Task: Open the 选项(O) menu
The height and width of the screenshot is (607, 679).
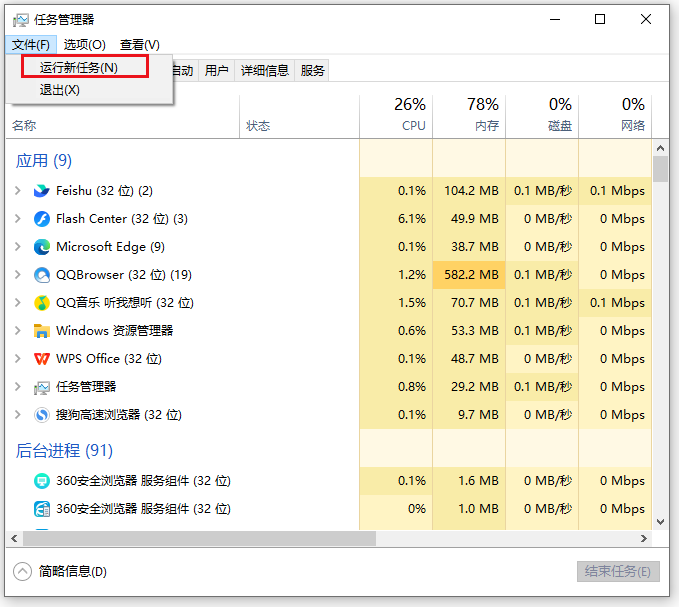Action: [x=84, y=45]
